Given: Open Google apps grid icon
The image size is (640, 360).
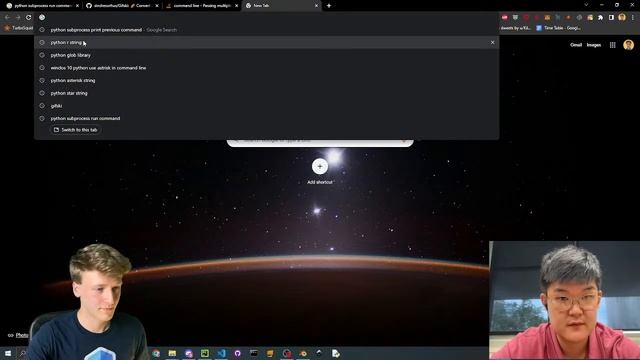Looking at the screenshot, I should [613, 45].
